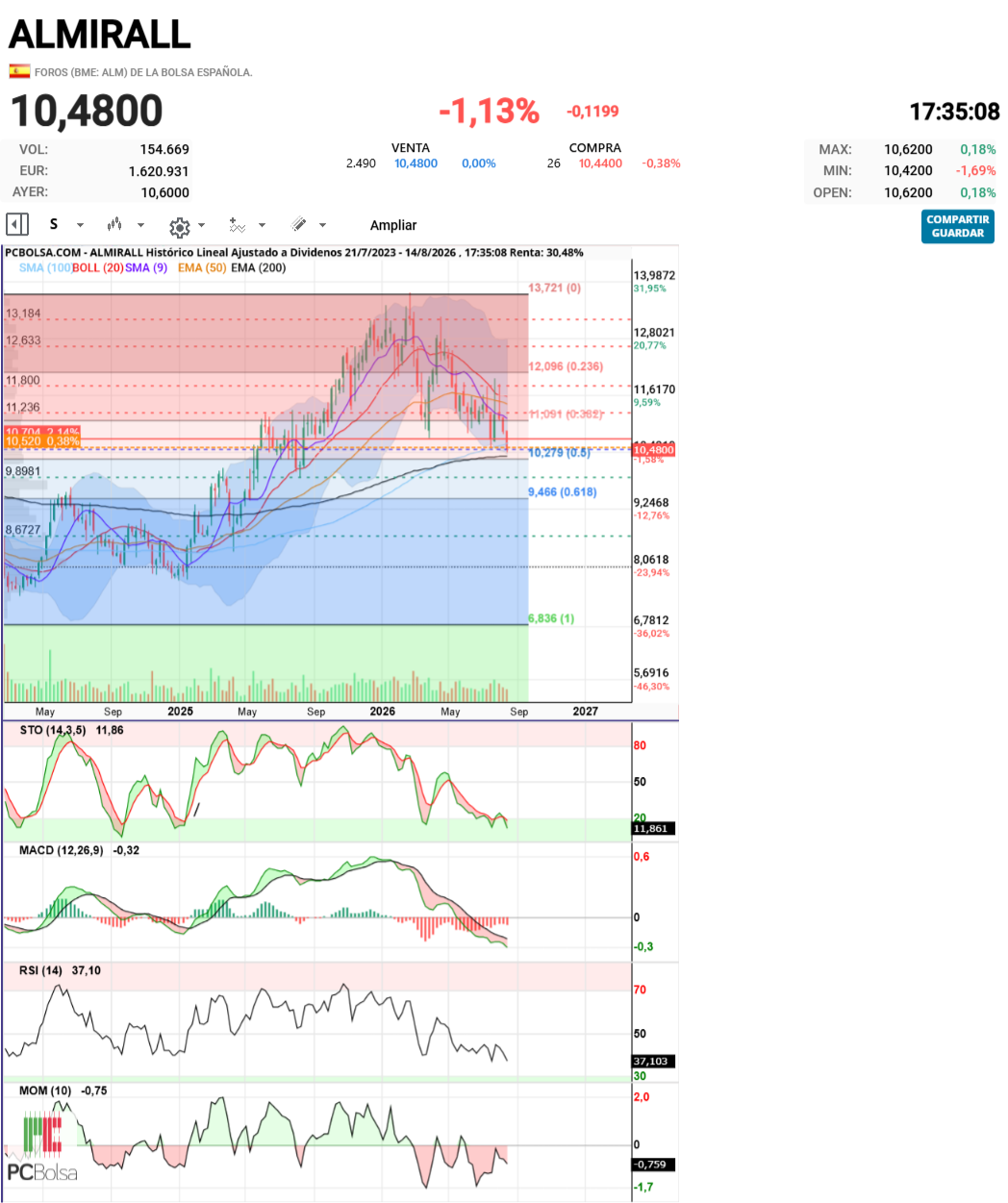Click the FOROS (BME: ALM) link
Image resolution: width=1008 pixels, height=1203 pixels.
click(x=143, y=72)
